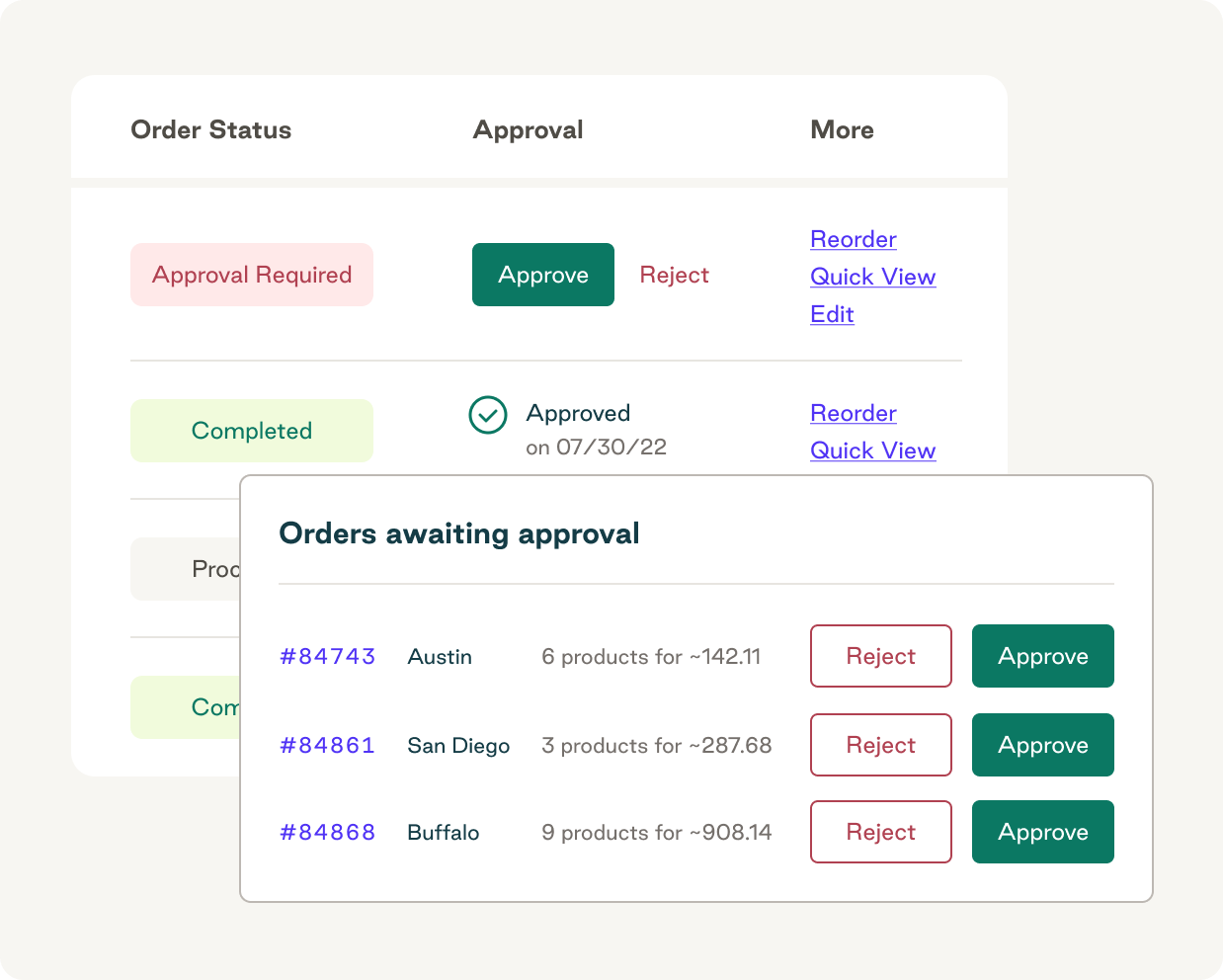1223x980 pixels.
Task: Reorder the Completed order
Action: pyautogui.click(x=853, y=413)
